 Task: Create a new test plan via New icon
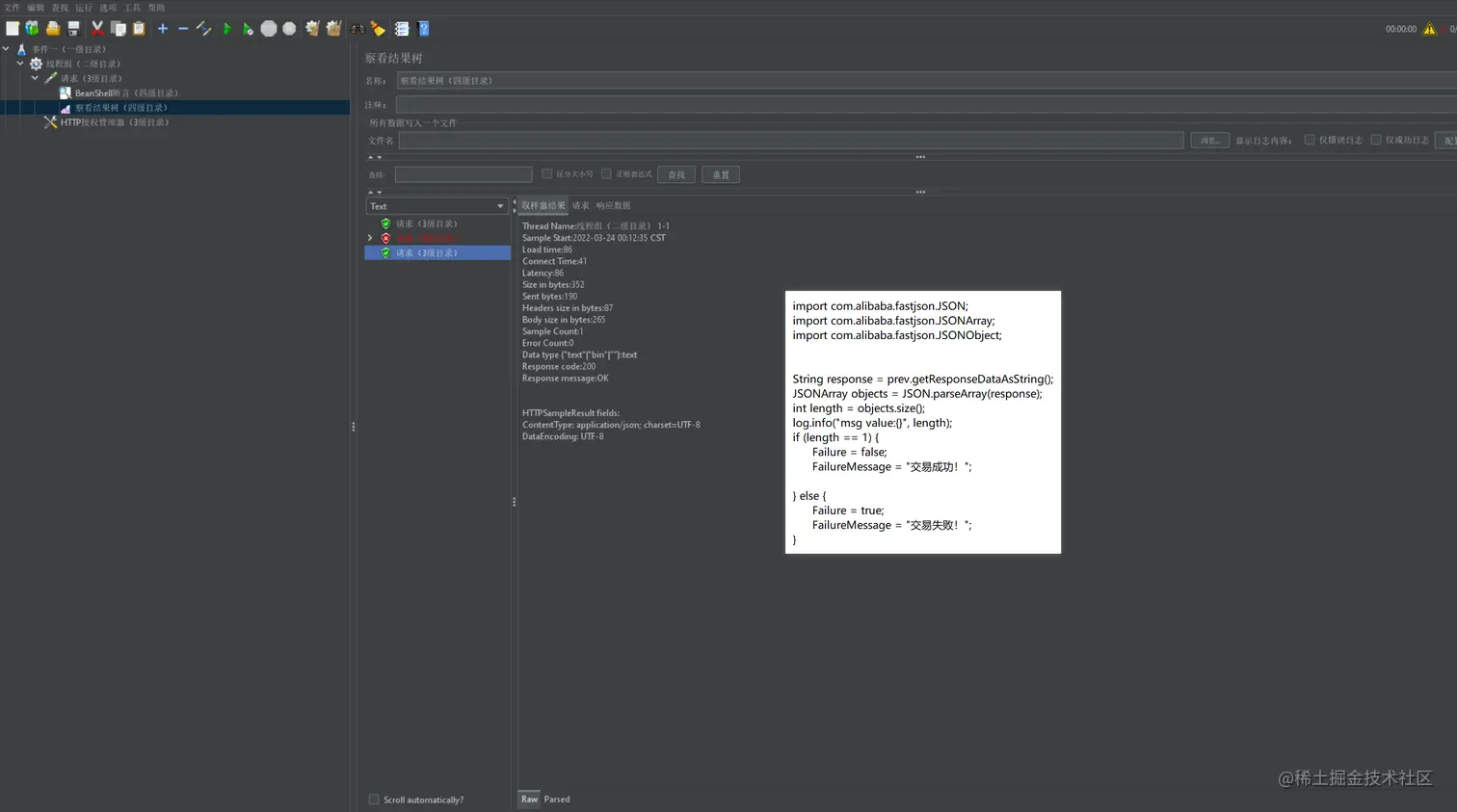pos(13,29)
